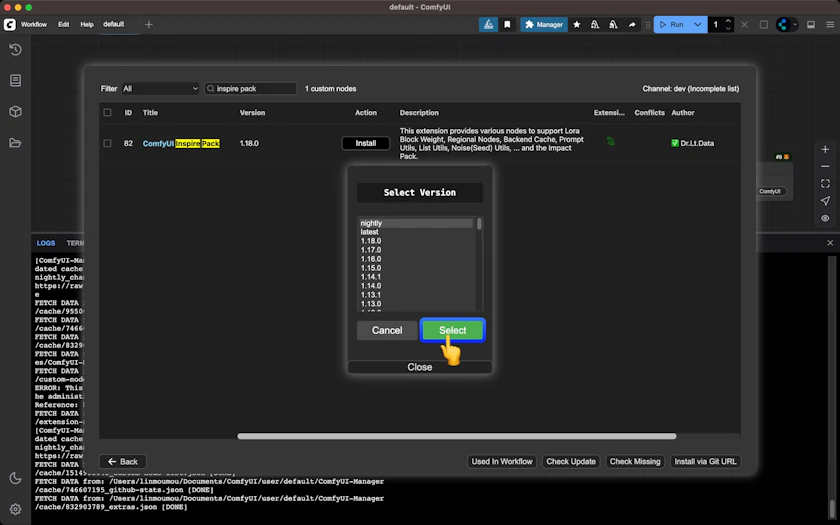
Task: Expand the Run button dropdown arrow
Action: (697, 24)
